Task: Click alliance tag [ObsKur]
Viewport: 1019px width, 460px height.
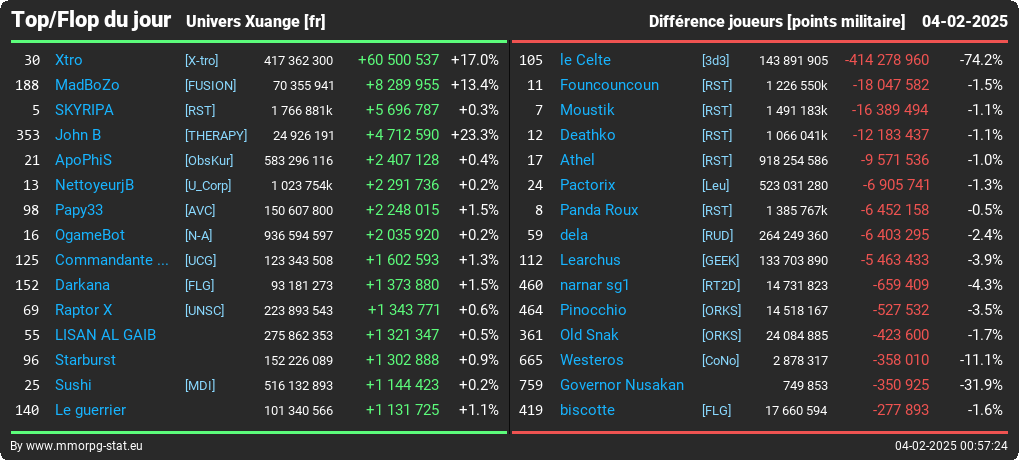Action: (x=209, y=160)
